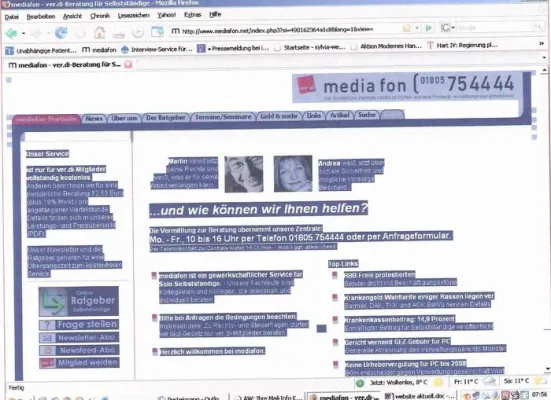This screenshot has width=551, height=400.
Task: Open the News nav tab
Action: (x=94, y=119)
